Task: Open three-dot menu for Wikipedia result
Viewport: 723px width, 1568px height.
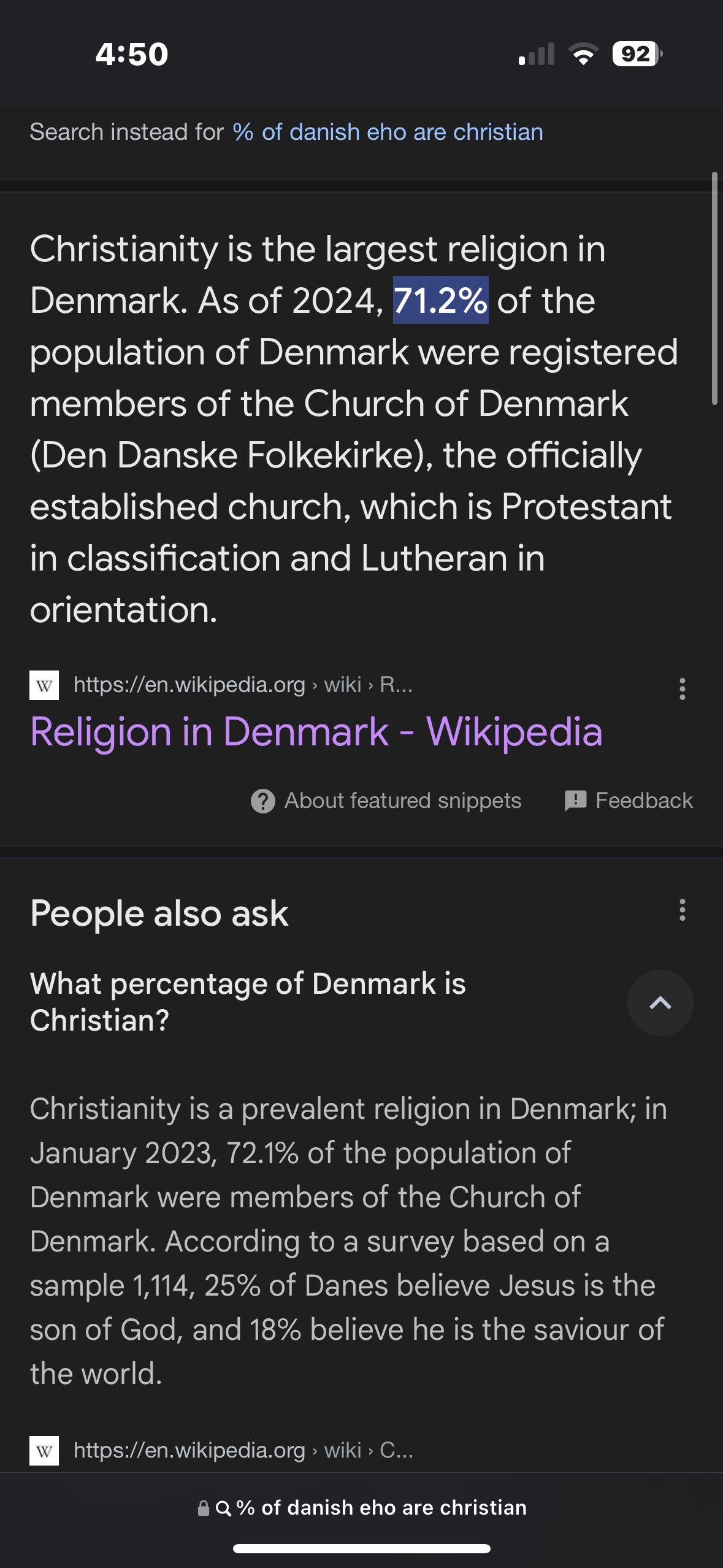Action: click(682, 689)
